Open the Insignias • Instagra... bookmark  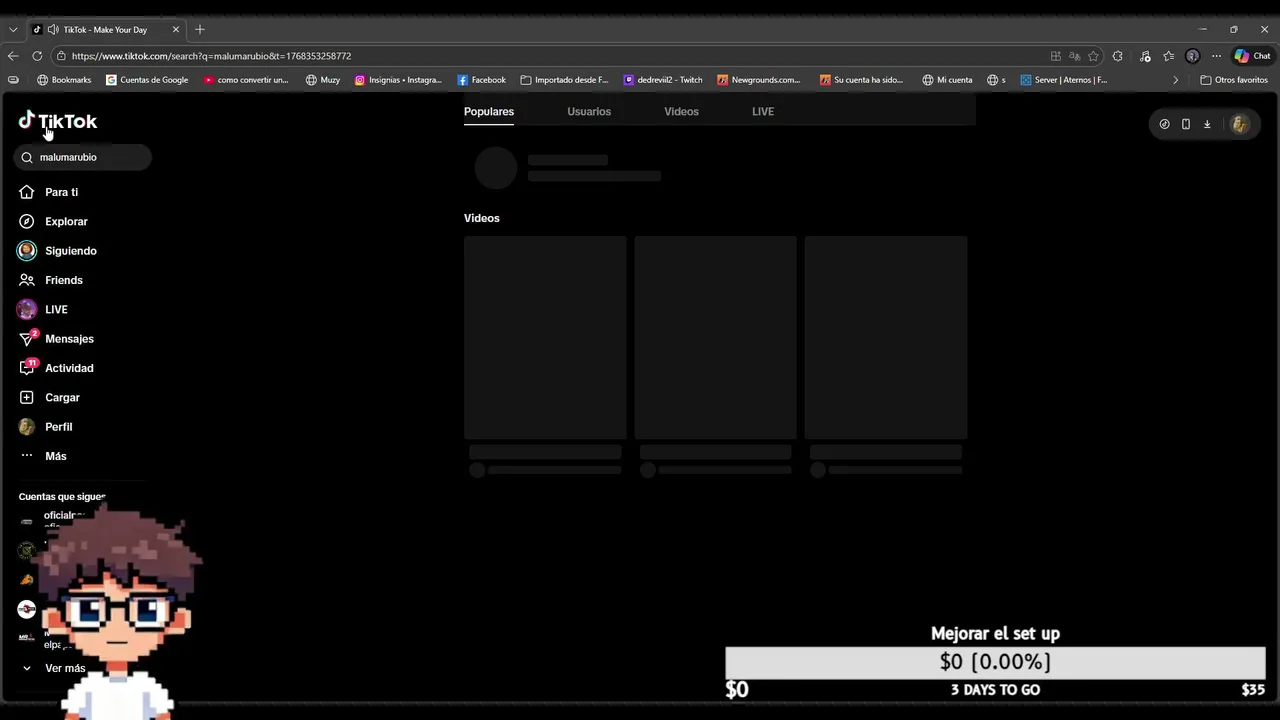click(x=398, y=80)
